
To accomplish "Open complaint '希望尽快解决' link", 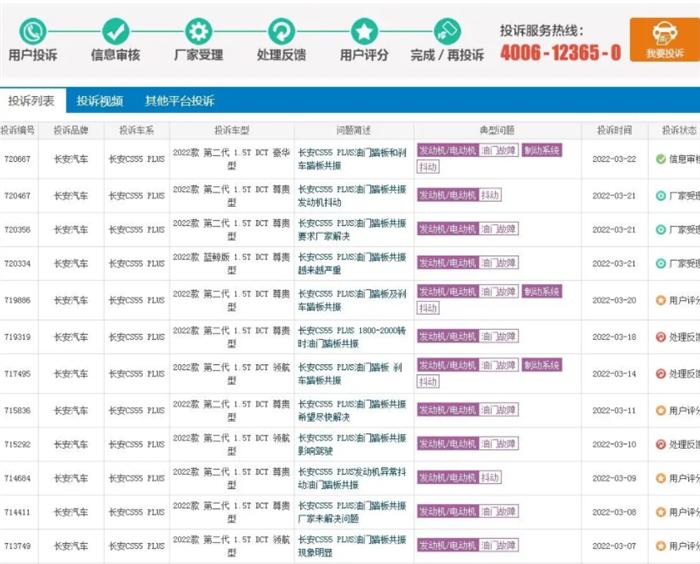I will coord(352,410).
